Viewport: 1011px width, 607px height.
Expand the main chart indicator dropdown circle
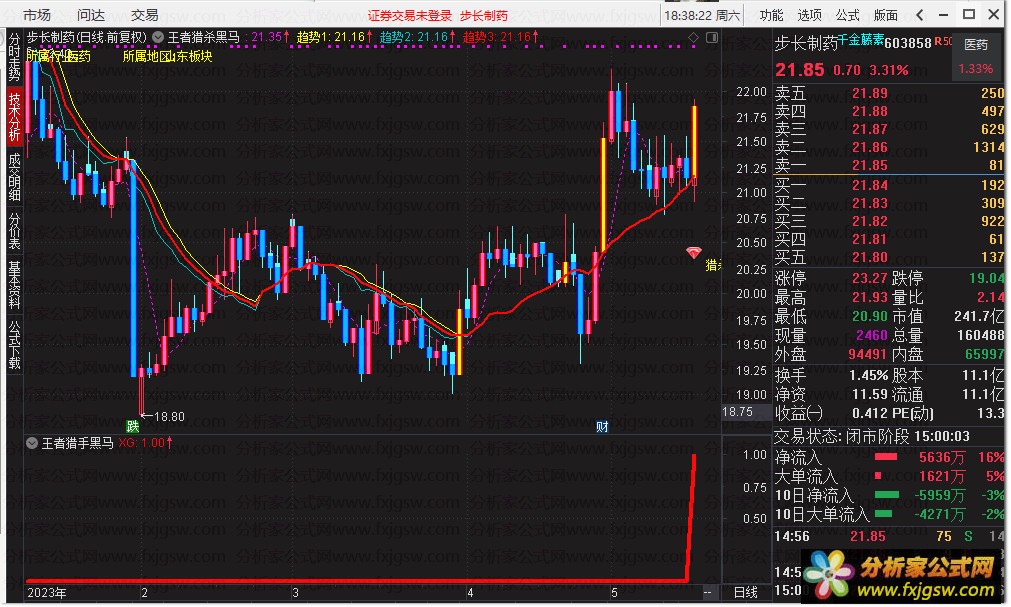(x=158, y=37)
